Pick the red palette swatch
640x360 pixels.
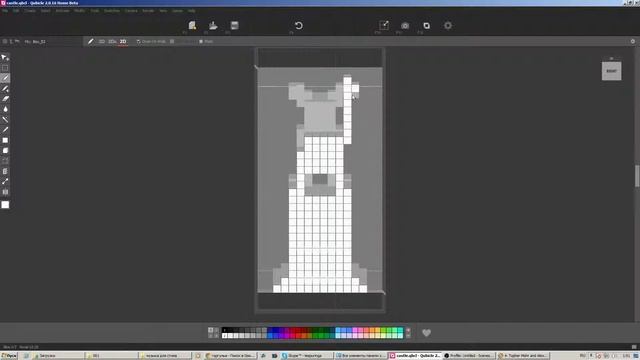point(298,330)
